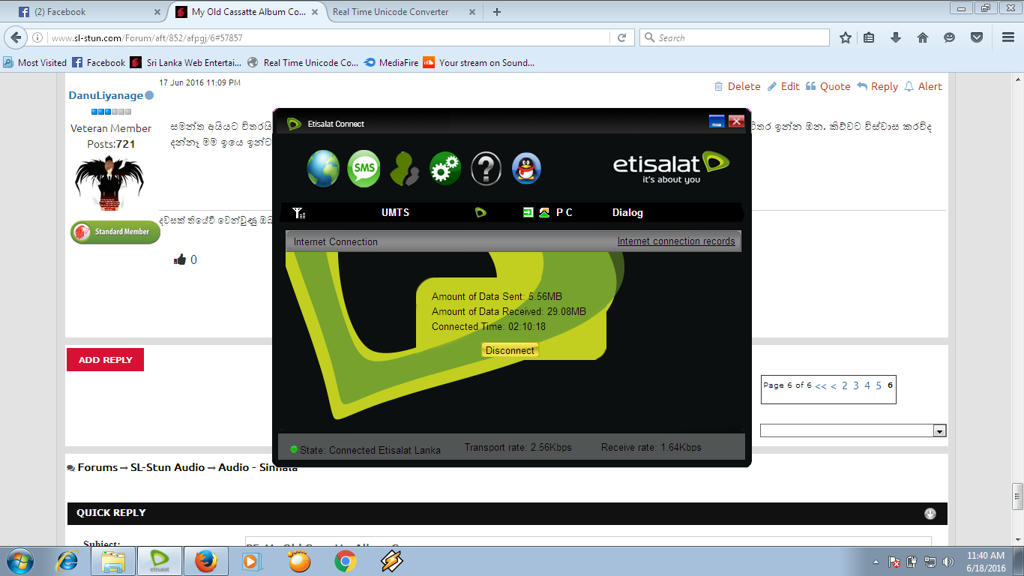Click the Firefox chat bubble icon
Viewport: 1024px width, 576px height.
[949, 38]
